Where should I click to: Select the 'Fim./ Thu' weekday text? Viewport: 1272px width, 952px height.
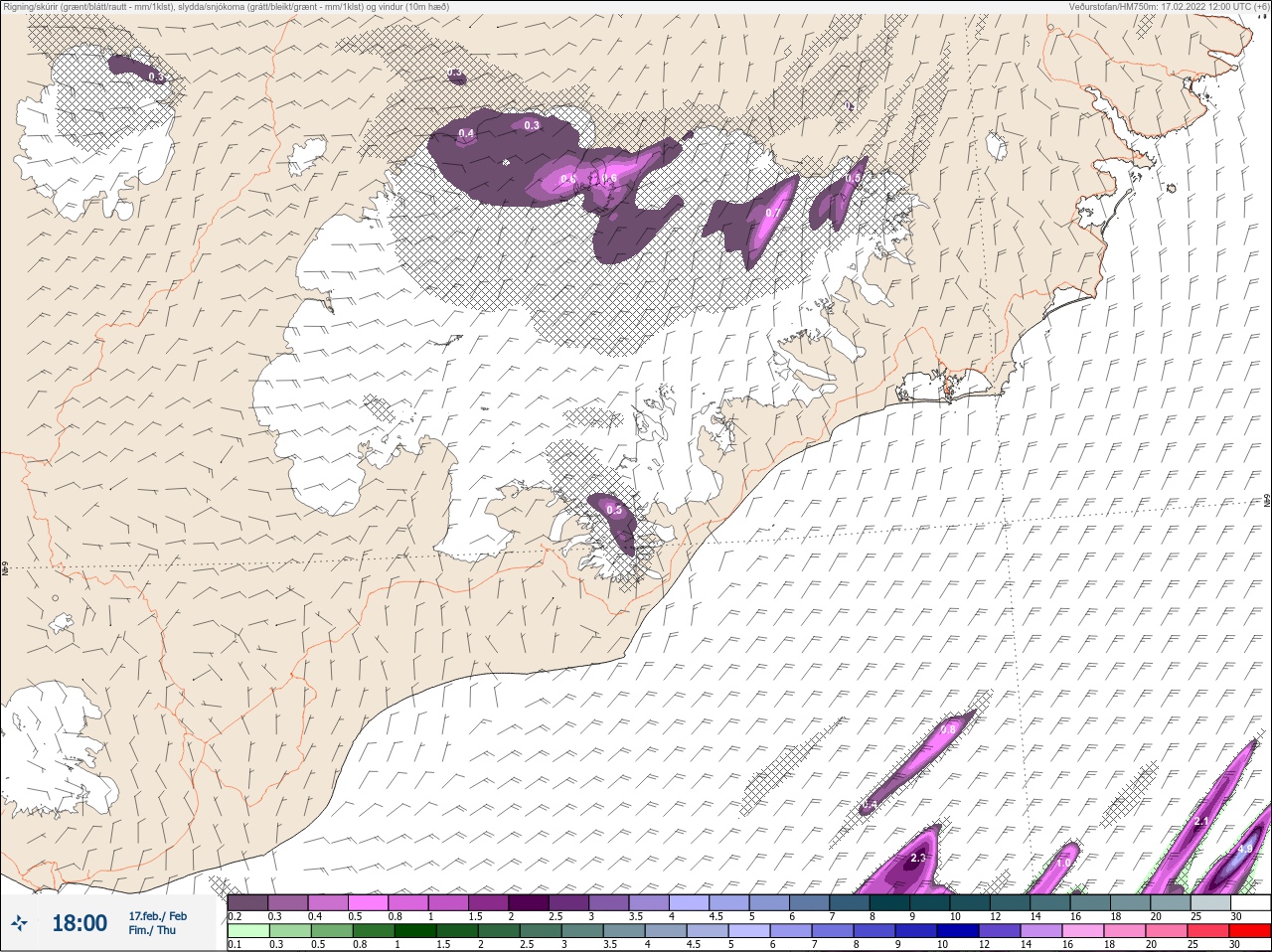[152, 930]
